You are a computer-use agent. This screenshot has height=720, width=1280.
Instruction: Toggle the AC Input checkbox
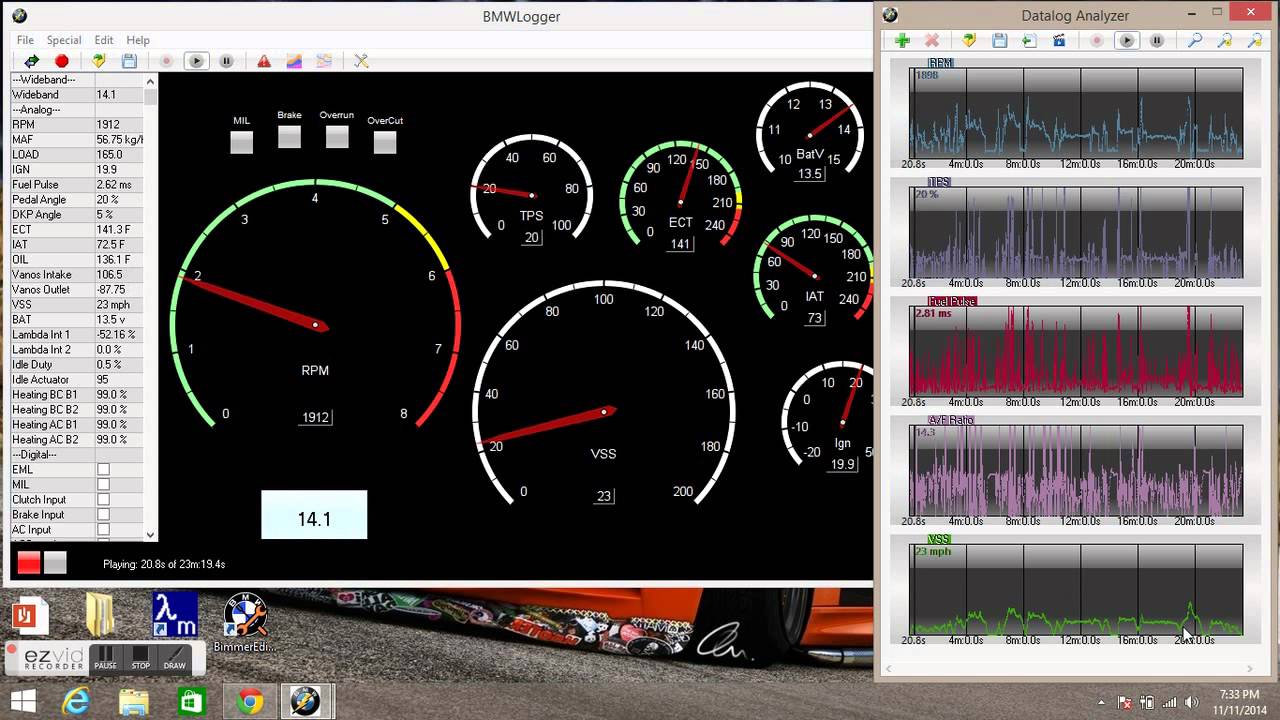pos(103,530)
